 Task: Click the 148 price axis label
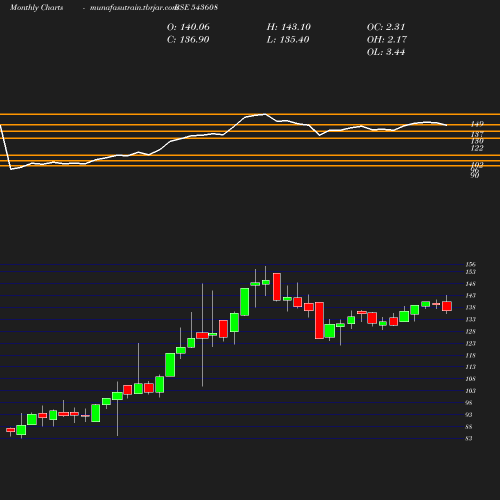point(470,284)
